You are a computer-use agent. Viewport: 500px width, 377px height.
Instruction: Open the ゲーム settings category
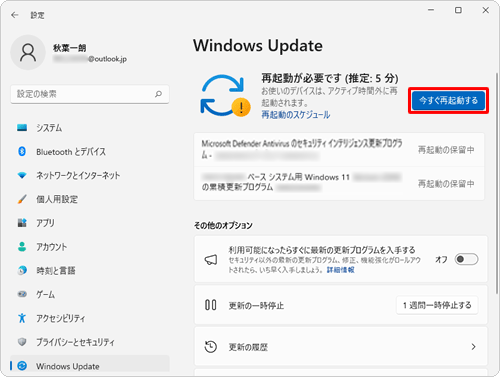90,294
